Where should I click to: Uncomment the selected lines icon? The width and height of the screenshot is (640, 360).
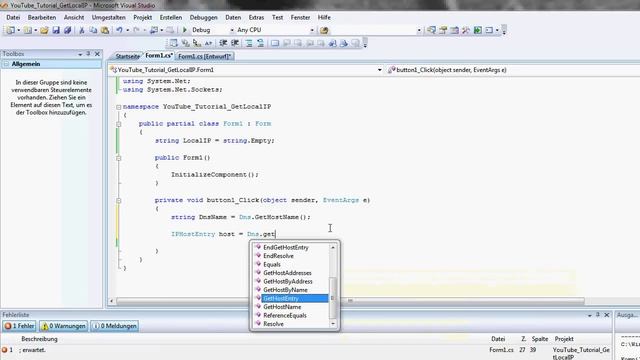tap(260, 43)
